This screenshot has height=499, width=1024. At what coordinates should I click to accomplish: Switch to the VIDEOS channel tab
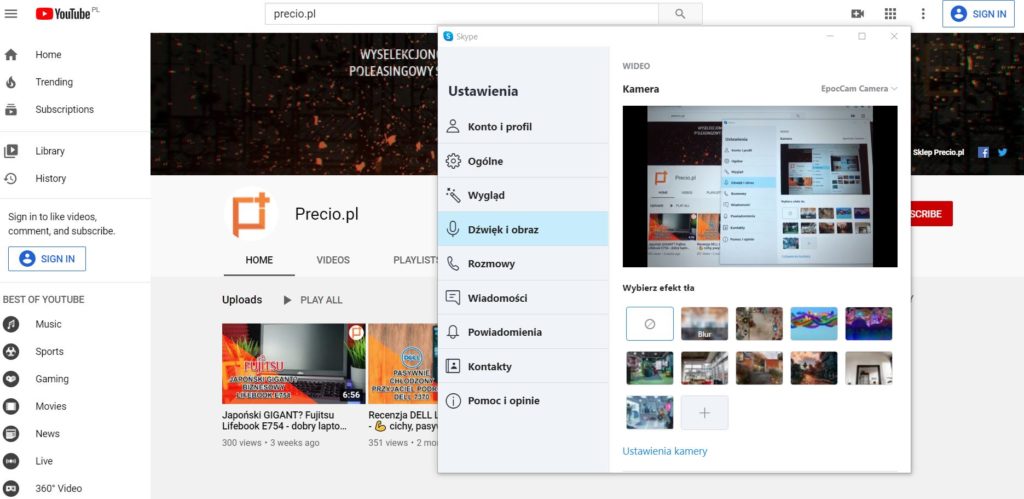(333, 260)
